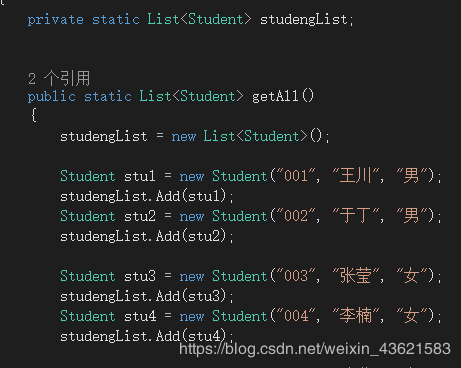This screenshot has height=368, width=461.
Task: Click the "004" string literal
Action: pyautogui.click(x=296, y=316)
